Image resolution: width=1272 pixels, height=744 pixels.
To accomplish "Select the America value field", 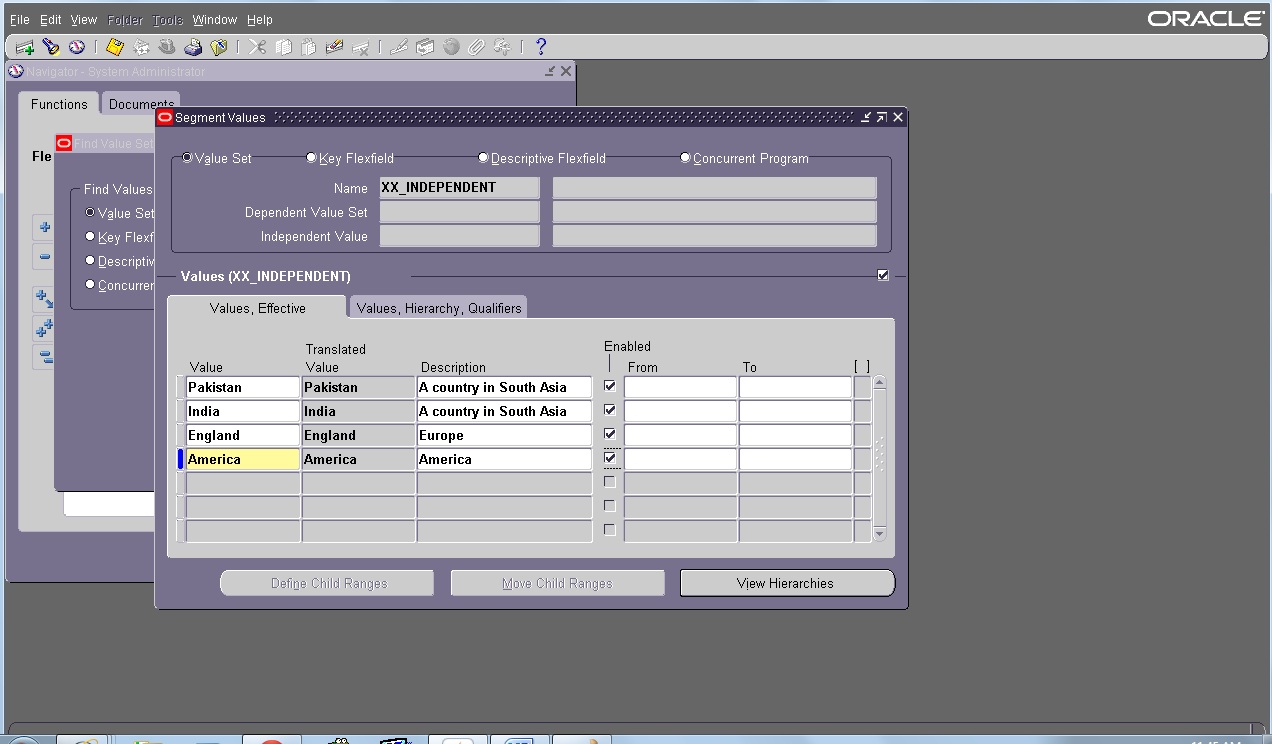I will tap(242, 458).
